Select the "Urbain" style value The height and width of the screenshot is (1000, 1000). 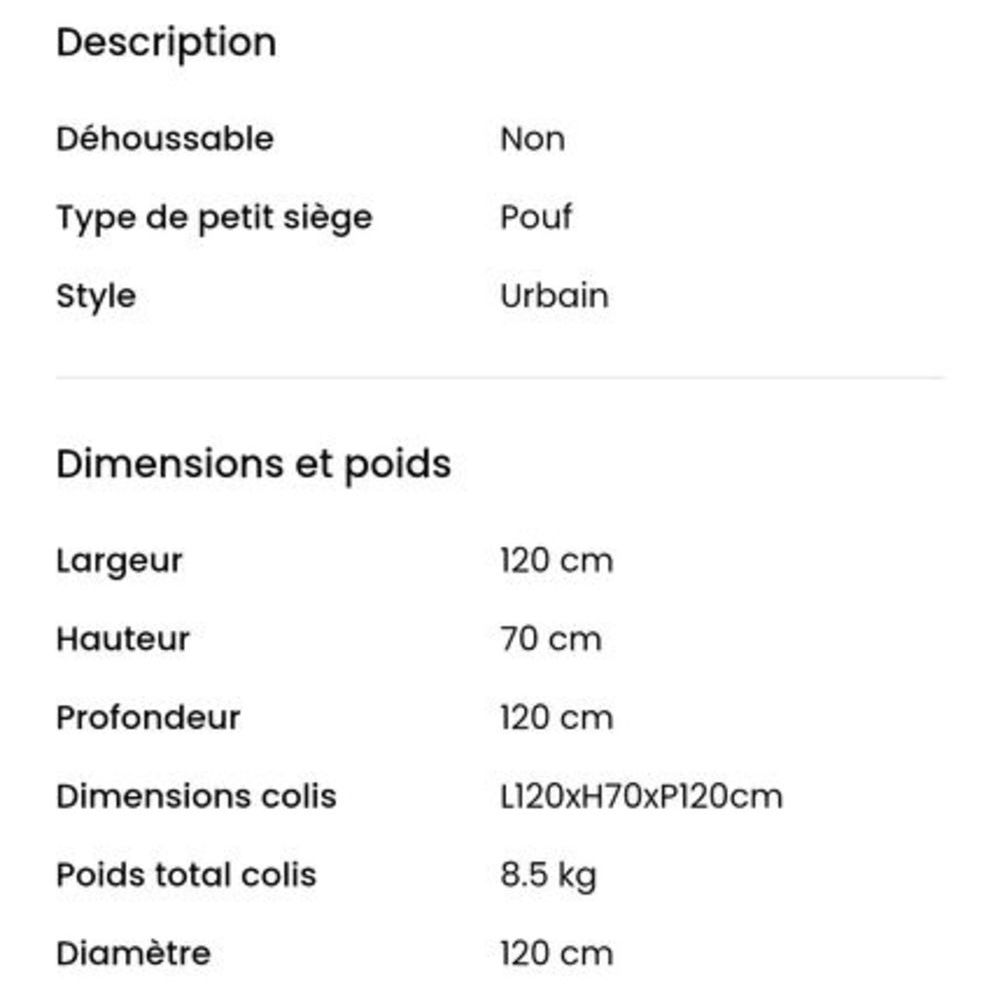554,296
